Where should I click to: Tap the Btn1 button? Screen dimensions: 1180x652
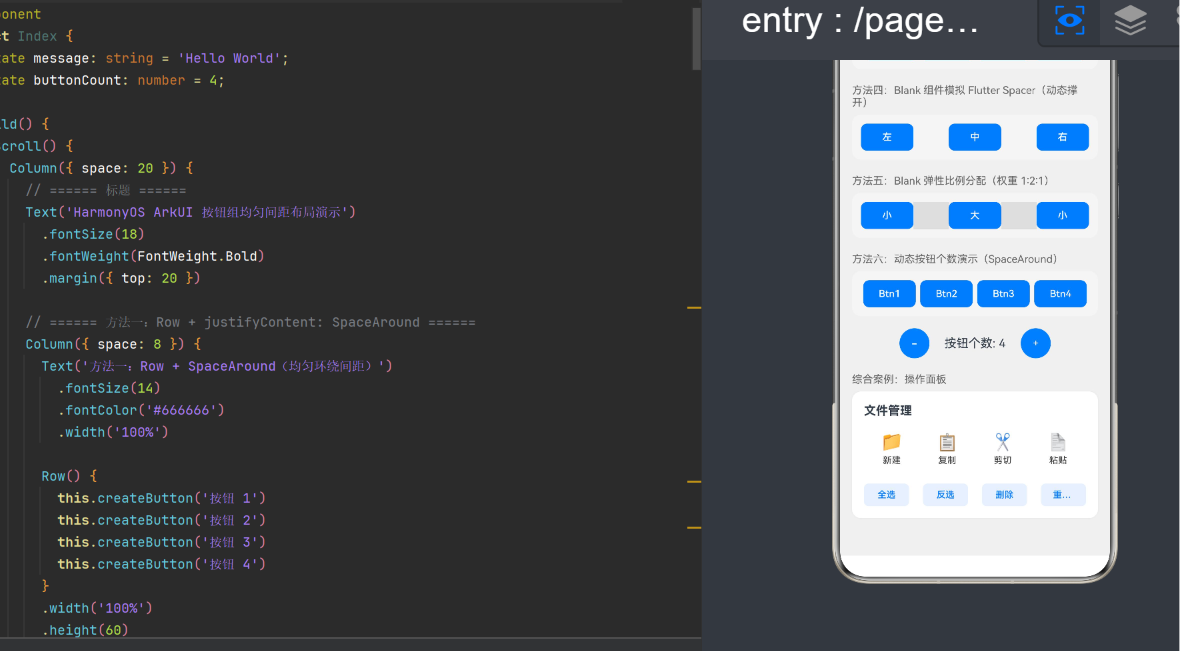(889, 294)
